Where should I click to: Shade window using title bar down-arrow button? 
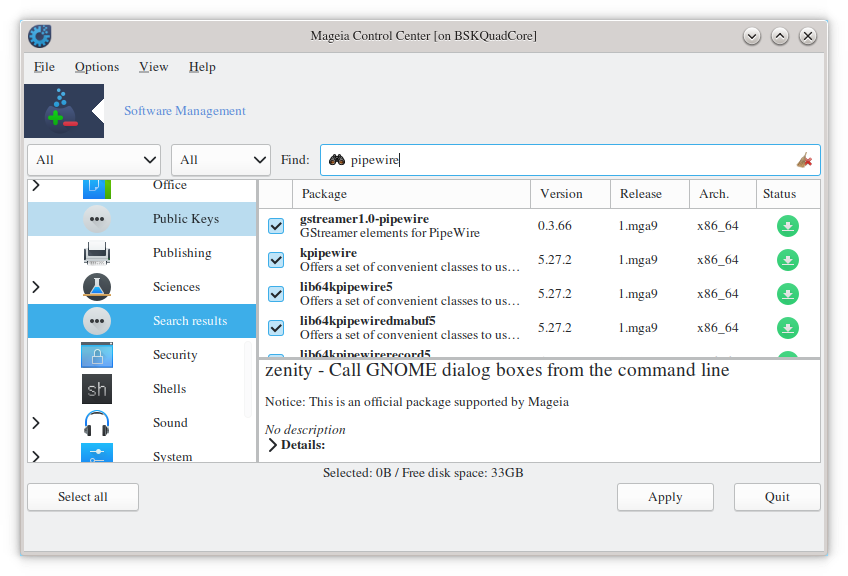[x=752, y=36]
